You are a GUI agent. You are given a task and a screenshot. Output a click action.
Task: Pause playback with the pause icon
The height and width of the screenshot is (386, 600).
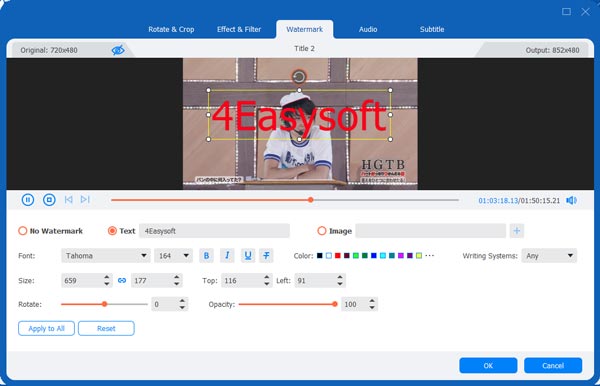[x=28, y=200]
